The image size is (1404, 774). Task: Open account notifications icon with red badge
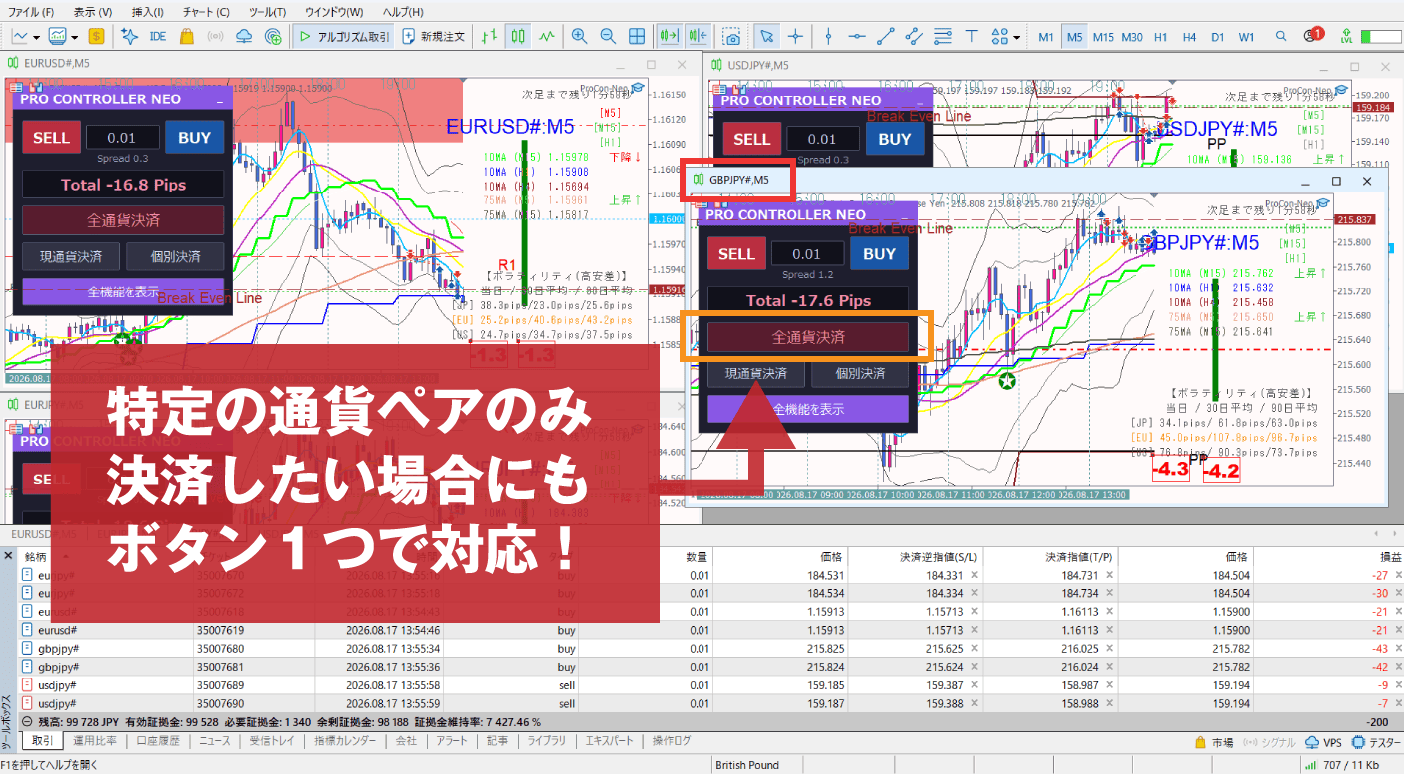coord(1313,36)
